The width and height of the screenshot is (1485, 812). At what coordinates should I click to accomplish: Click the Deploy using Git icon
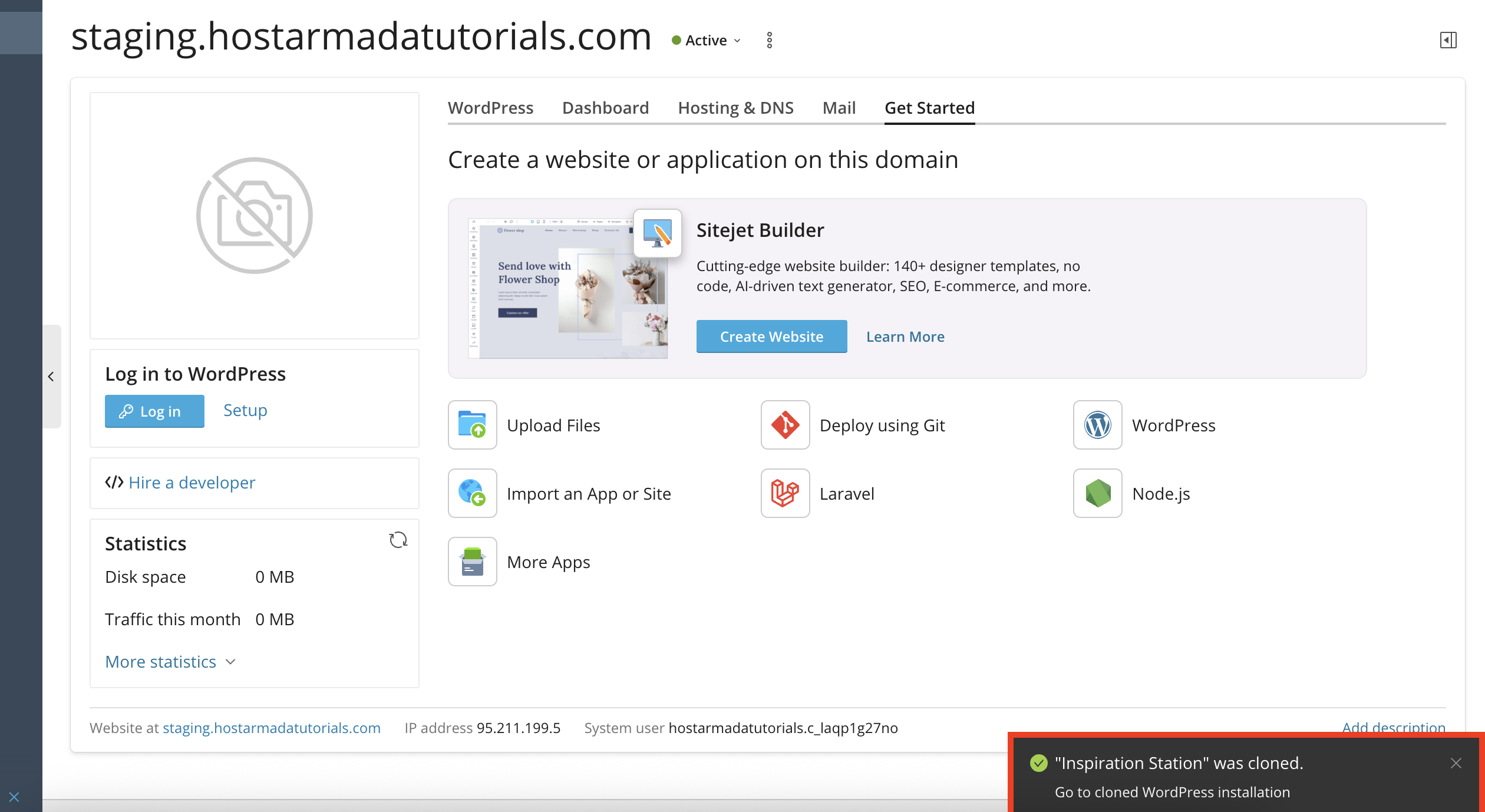(x=785, y=425)
